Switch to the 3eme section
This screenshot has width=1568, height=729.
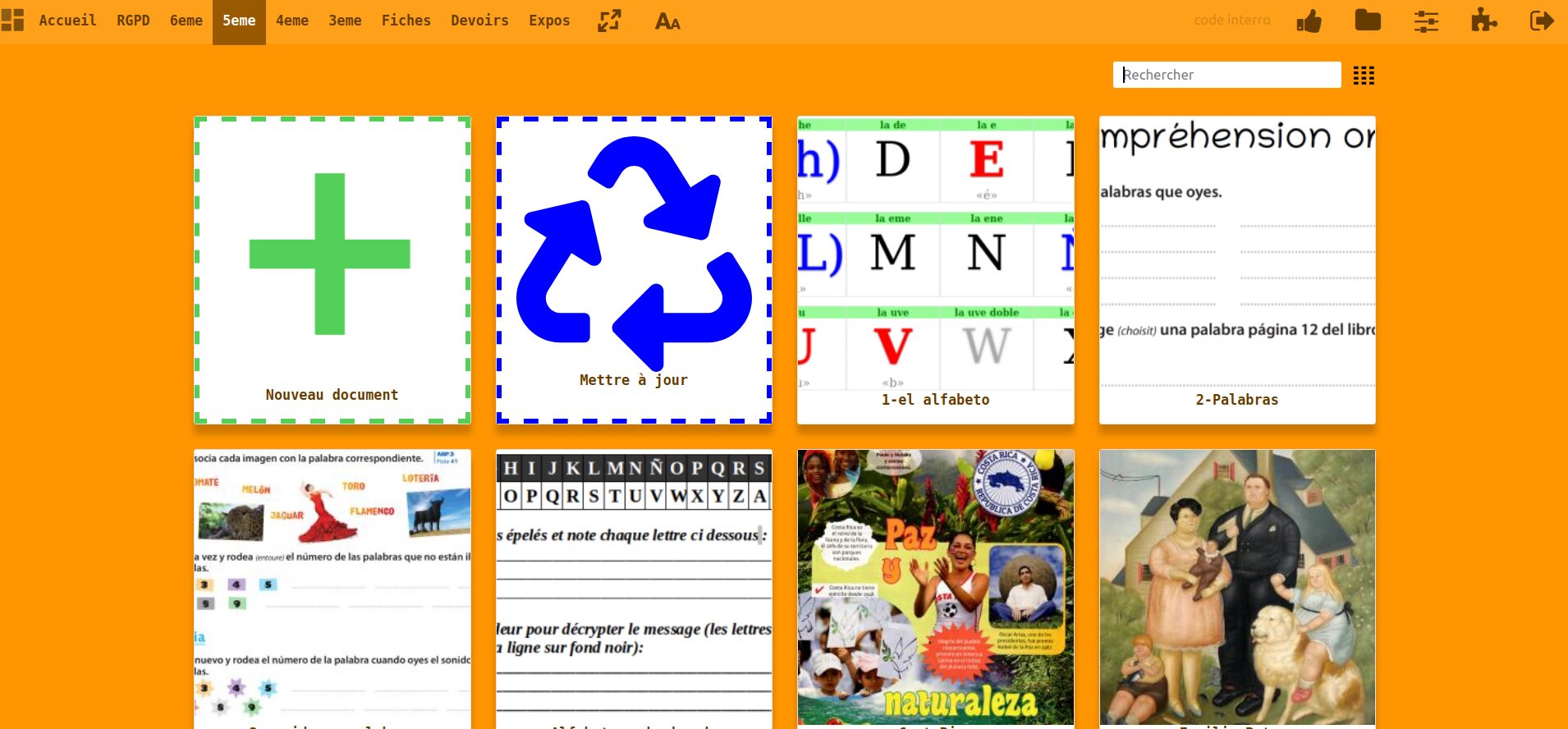[x=345, y=21]
